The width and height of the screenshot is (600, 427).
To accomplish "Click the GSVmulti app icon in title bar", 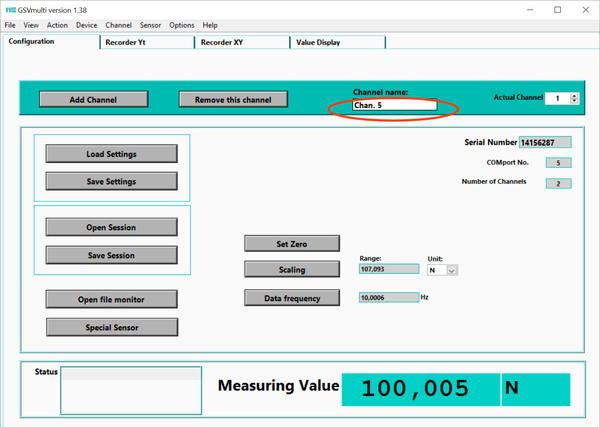I will point(10,9).
